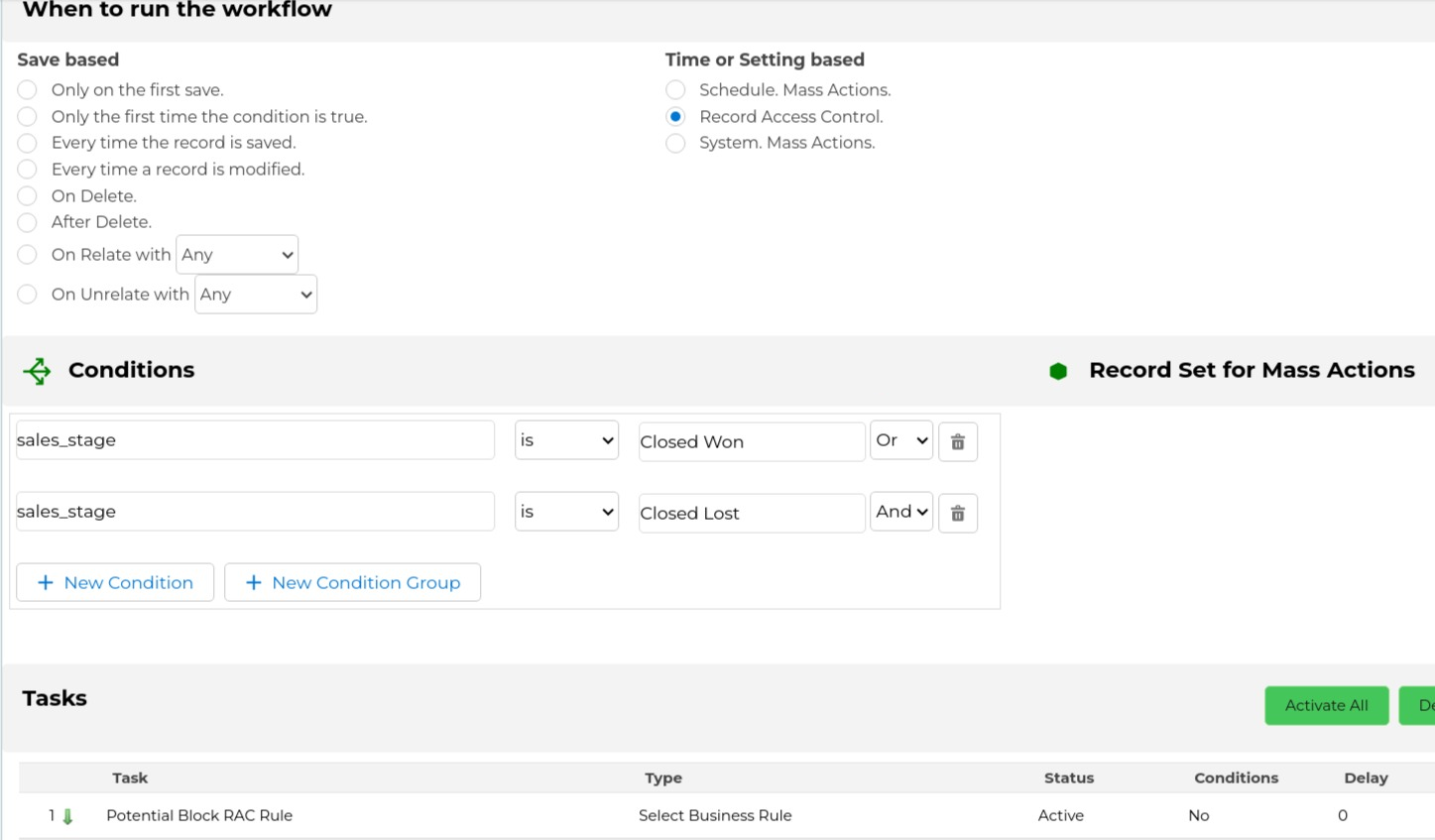The height and width of the screenshot is (840, 1435).
Task: Click first sales_stage field input
Action: (x=255, y=440)
